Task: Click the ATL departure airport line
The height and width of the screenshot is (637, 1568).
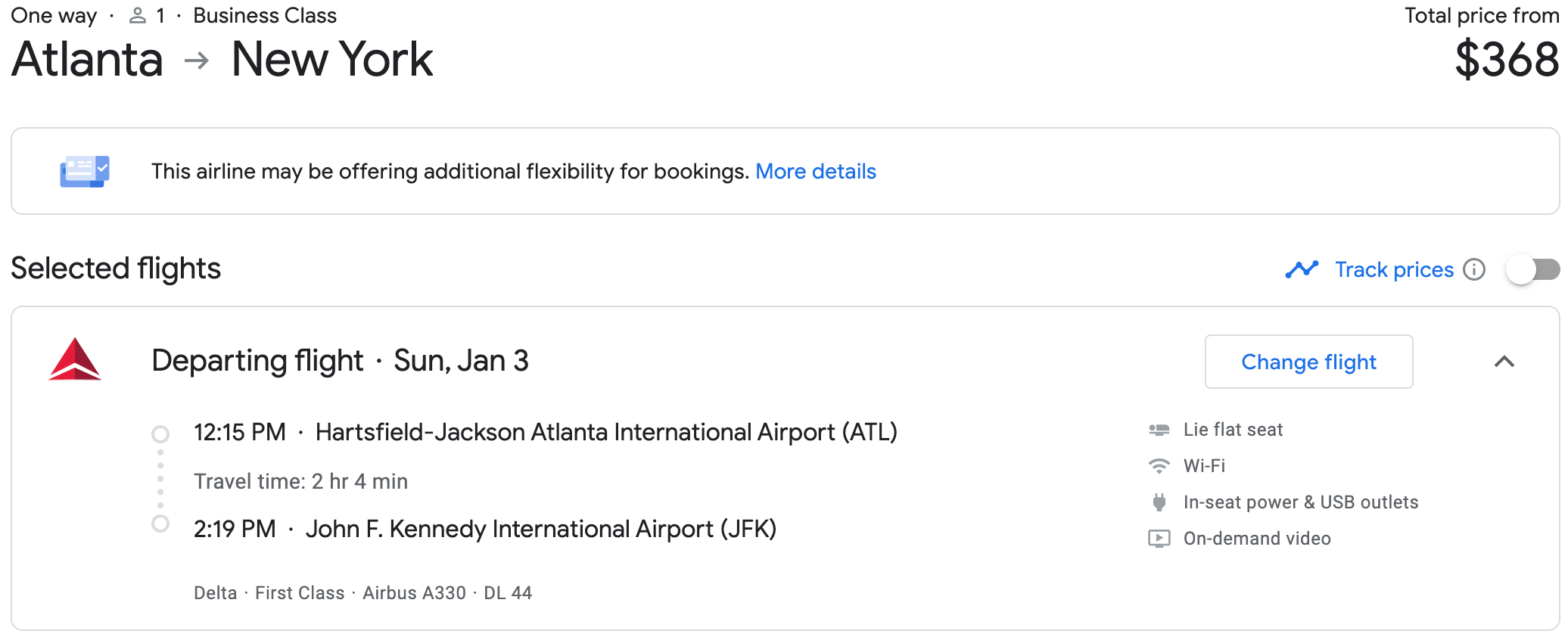Action: (545, 432)
